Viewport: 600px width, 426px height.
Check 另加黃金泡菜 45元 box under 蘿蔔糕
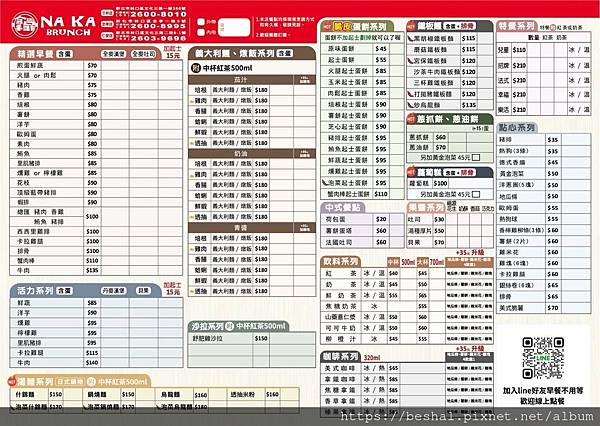tap(476, 194)
